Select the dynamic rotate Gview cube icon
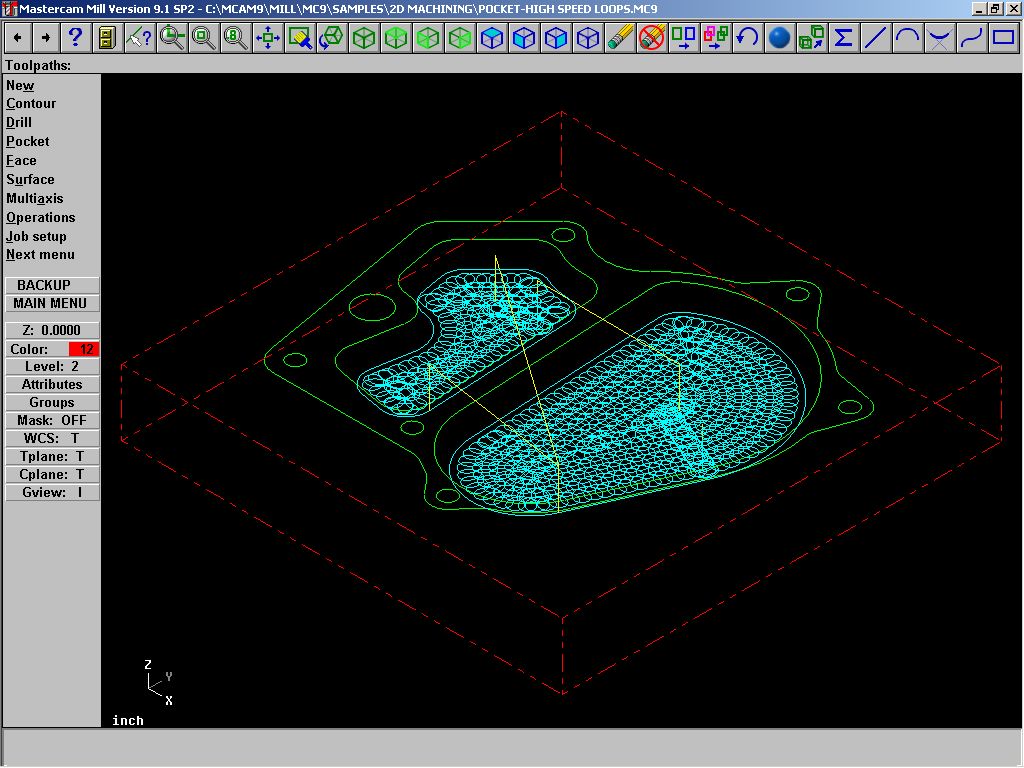This screenshot has width=1024, height=768. coord(332,38)
